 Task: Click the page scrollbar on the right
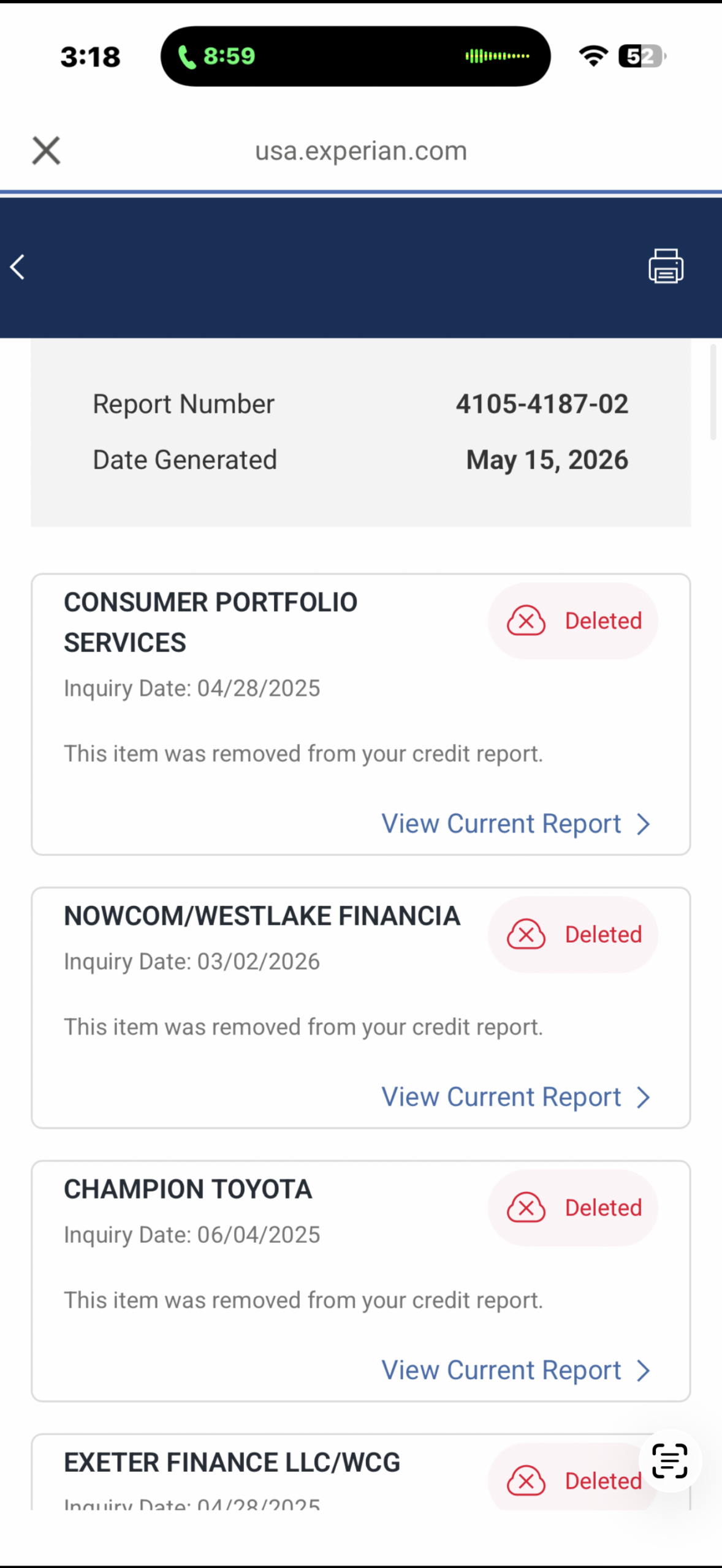(713, 392)
